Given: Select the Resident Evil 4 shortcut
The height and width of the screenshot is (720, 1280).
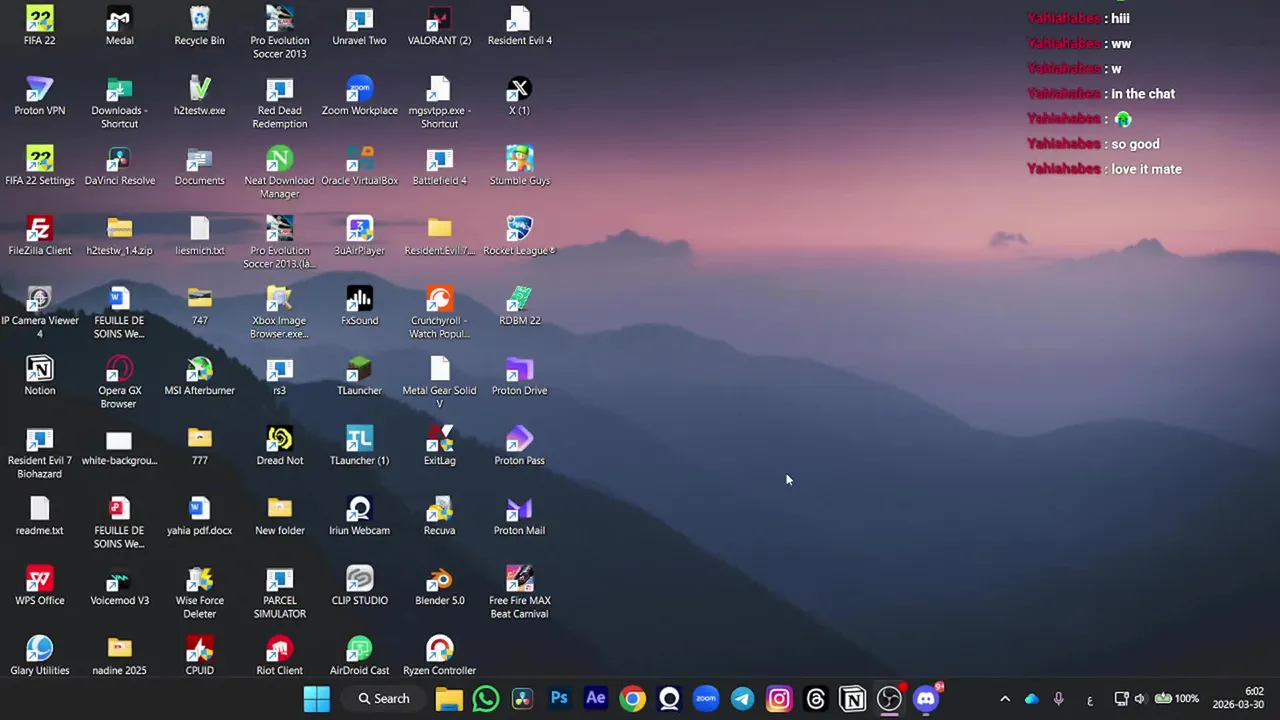Looking at the screenshot, I should 519,26.
